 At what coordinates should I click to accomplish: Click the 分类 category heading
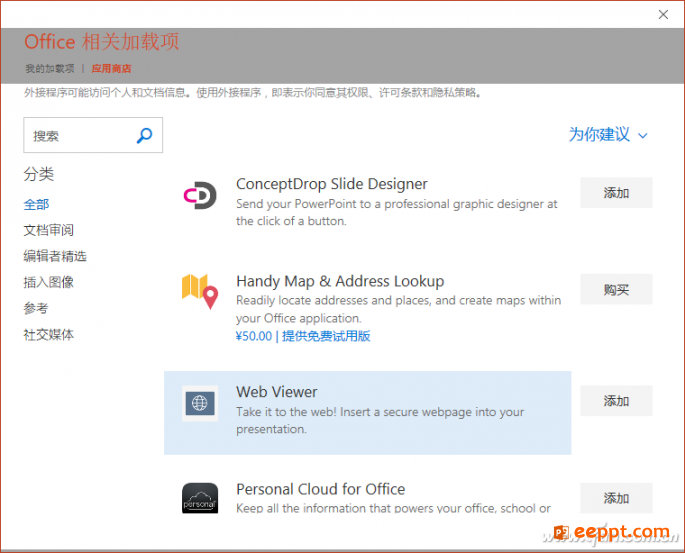39,174
